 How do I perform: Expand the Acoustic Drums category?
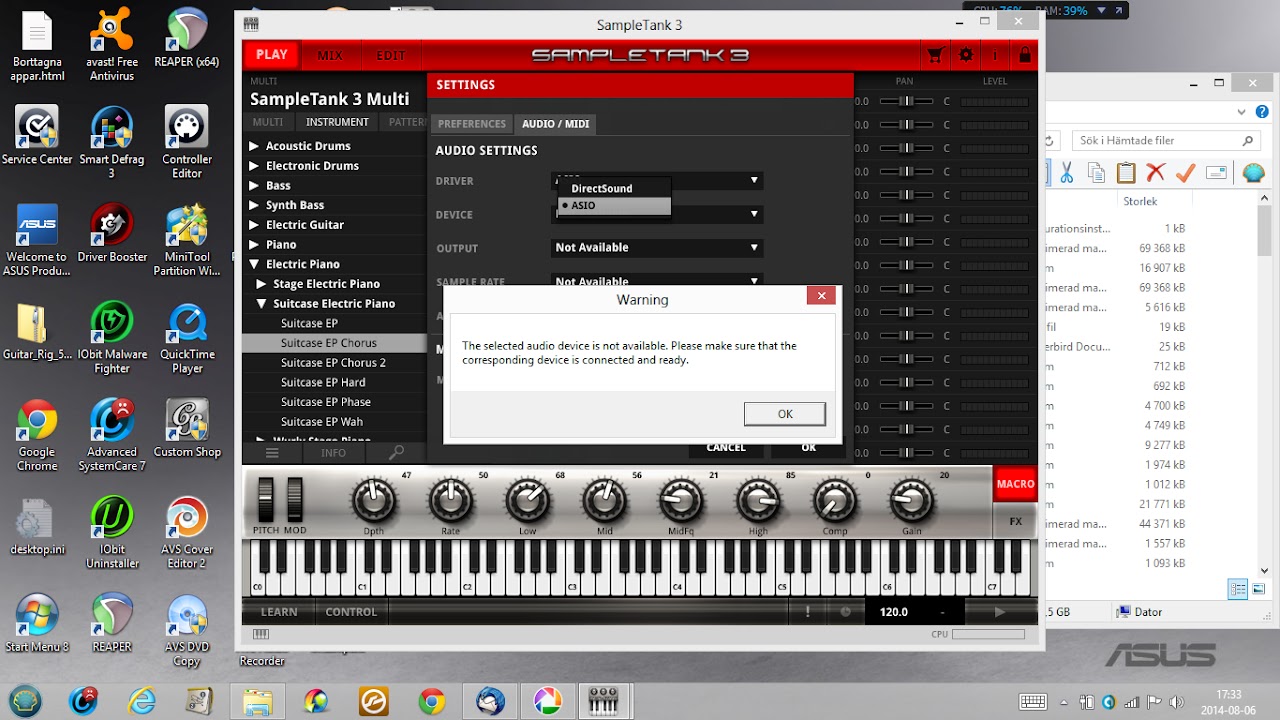click(x=254, y=146)
